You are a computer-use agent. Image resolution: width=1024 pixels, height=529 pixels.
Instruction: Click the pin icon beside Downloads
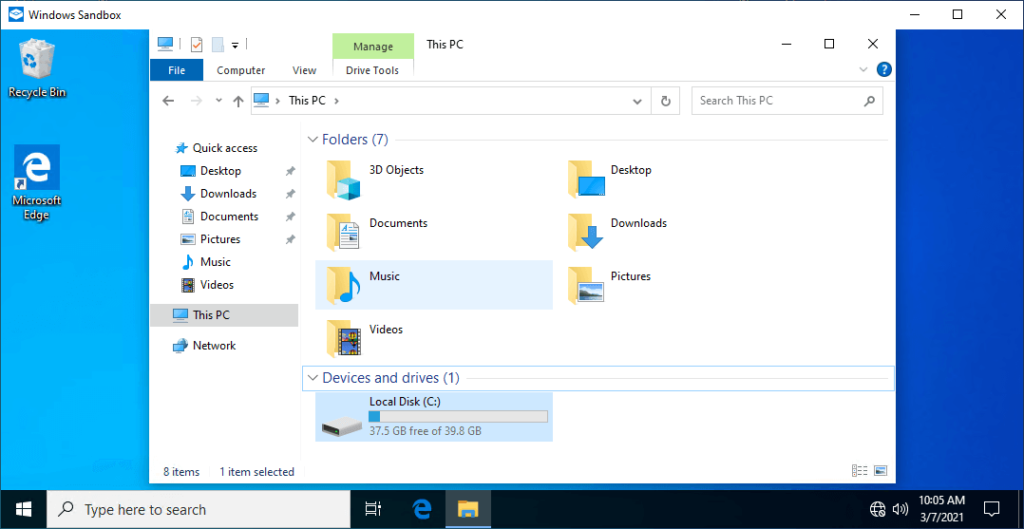[x=290, y=194]
